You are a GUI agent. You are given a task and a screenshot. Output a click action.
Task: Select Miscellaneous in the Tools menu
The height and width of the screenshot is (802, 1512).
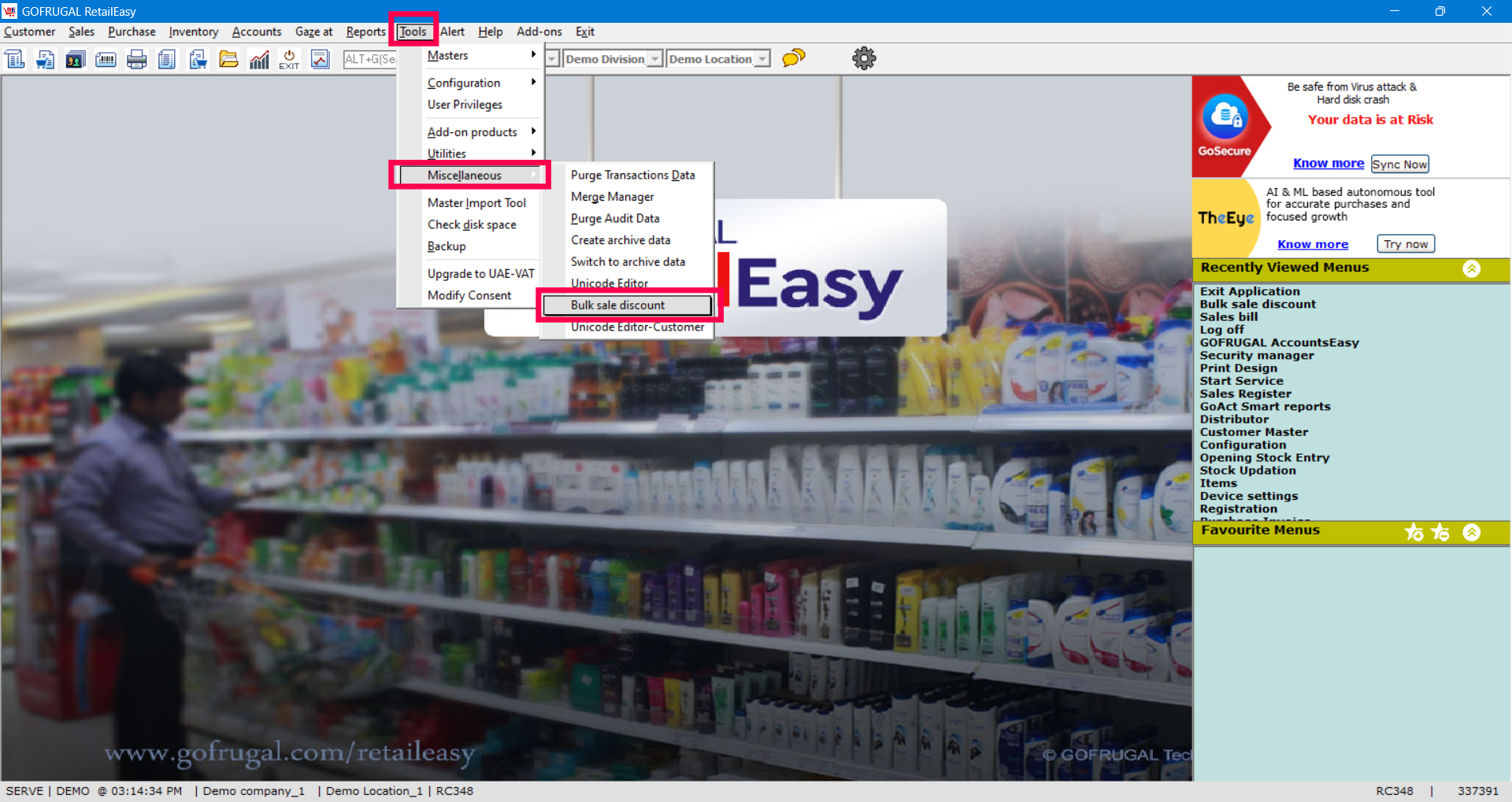471,175
